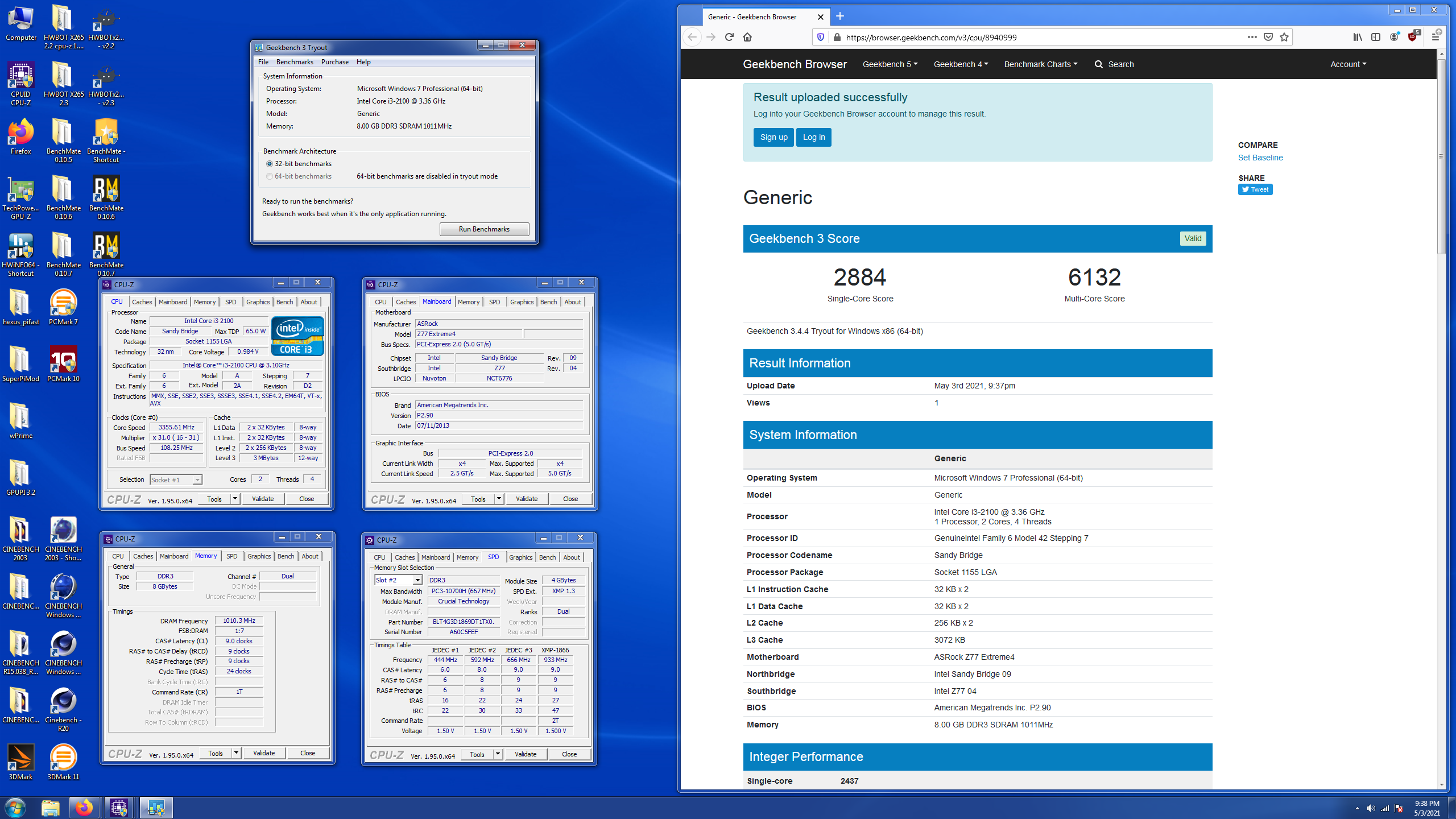Open BenchMate Shortcut star icon
The image size is (1456, 819).
(x=106, y=141)
